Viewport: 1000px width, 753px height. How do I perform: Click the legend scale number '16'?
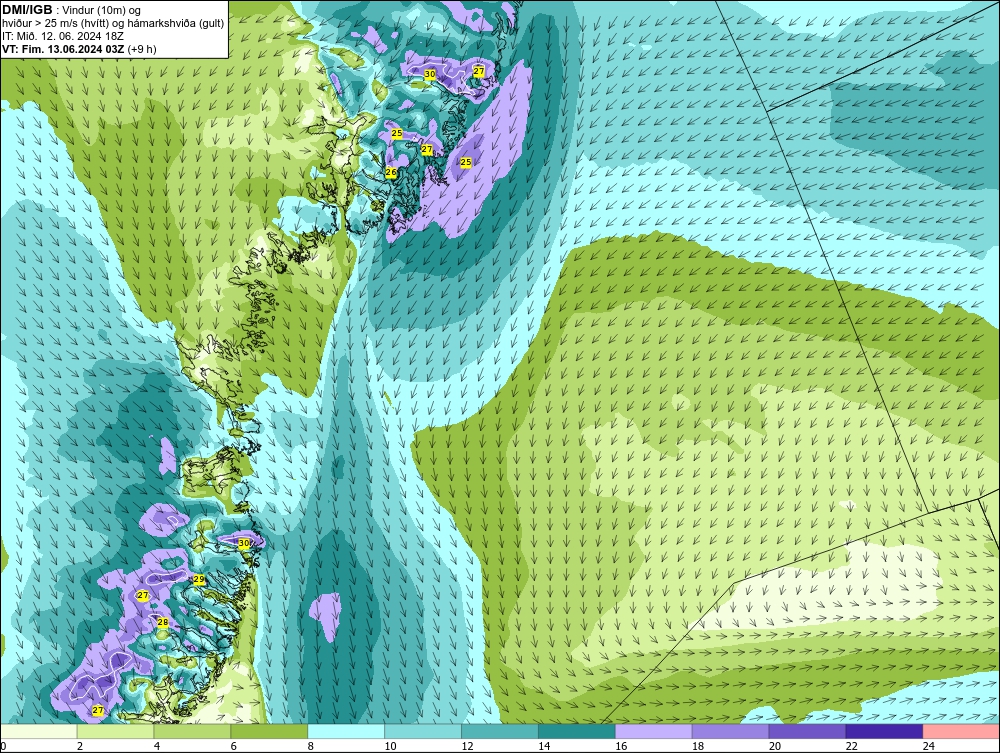pyautogui.click(x=621, y=746)
